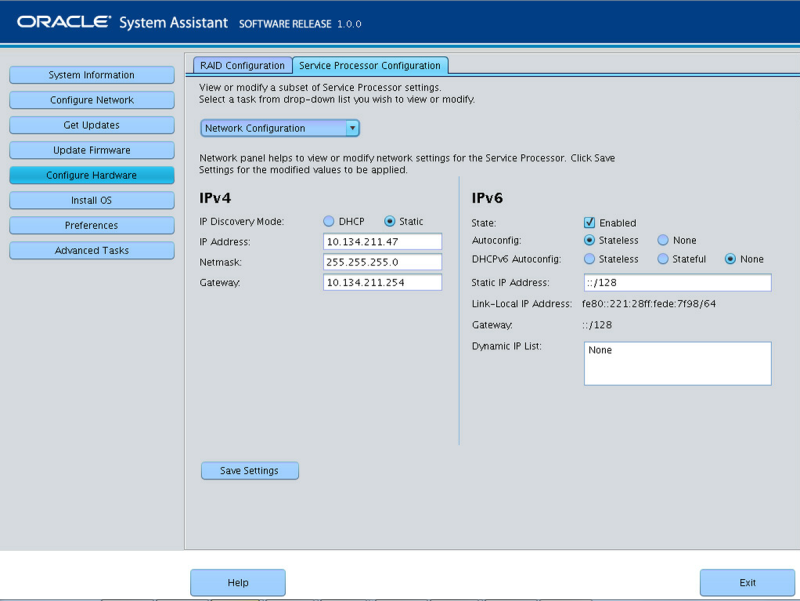800x601 pixels.
Task: Click the IPv6 Static IP Address field
Action: pyautogui.click(x=678, y=282)
